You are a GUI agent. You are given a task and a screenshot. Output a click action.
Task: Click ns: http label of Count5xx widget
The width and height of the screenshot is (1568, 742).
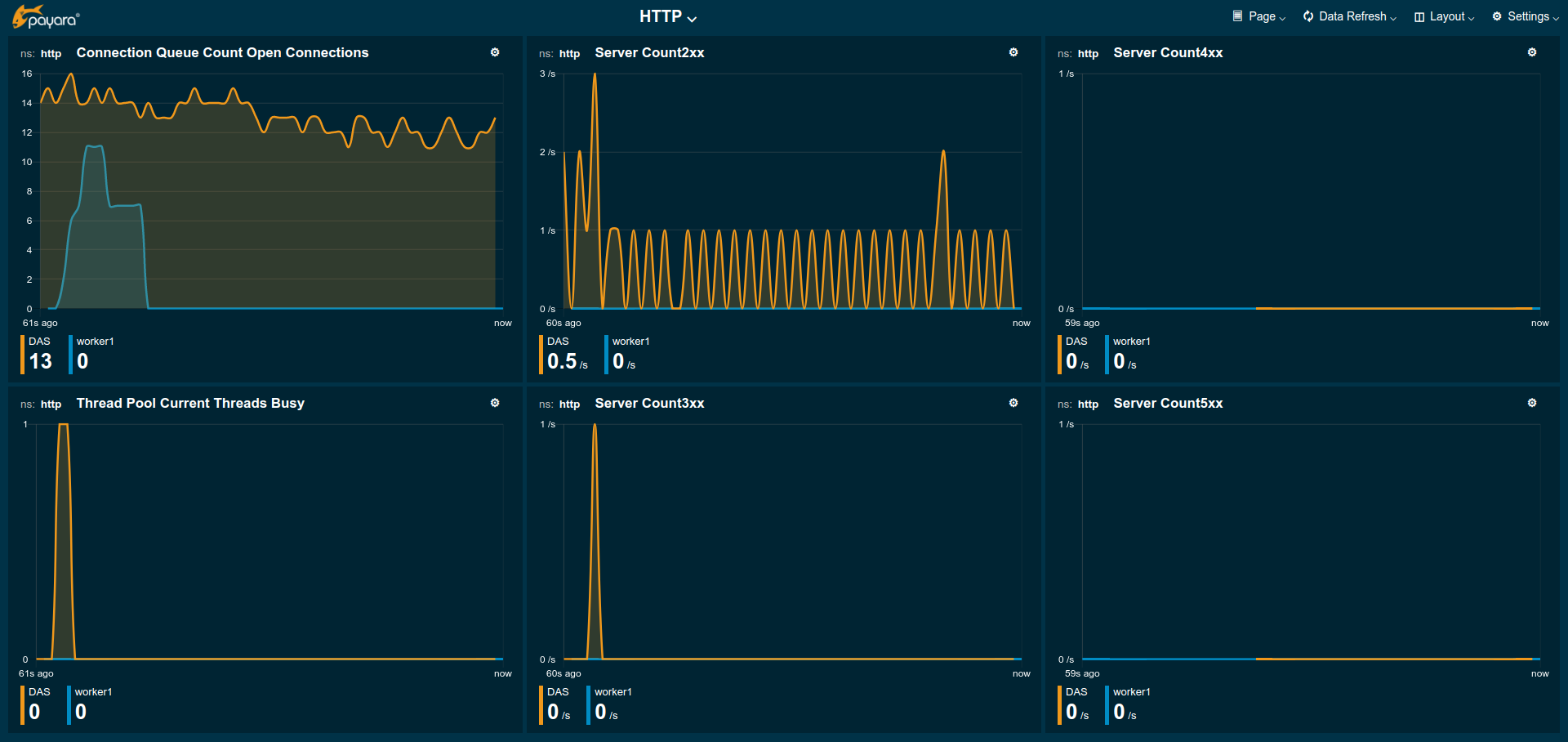pyautogui.click(x=1078, y=404)
